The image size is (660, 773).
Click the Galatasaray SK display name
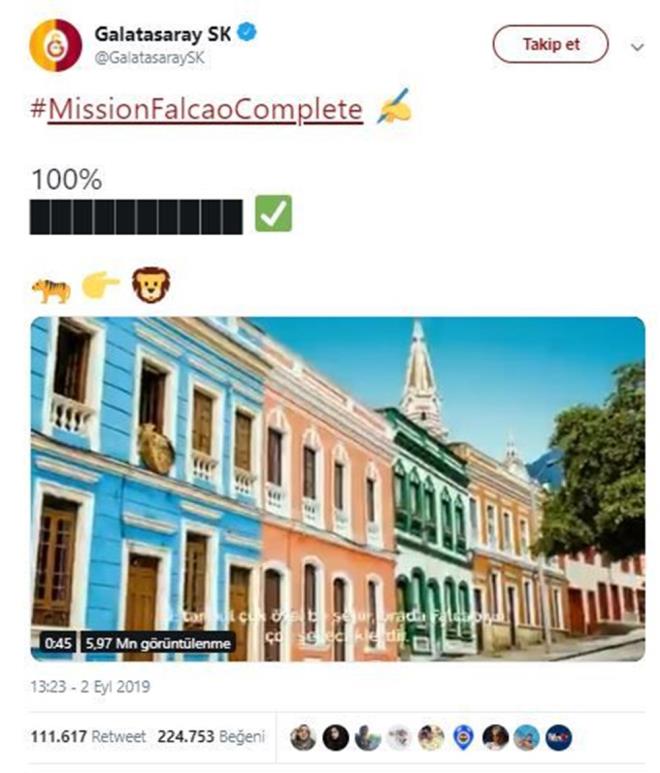[x=163, y=35]
